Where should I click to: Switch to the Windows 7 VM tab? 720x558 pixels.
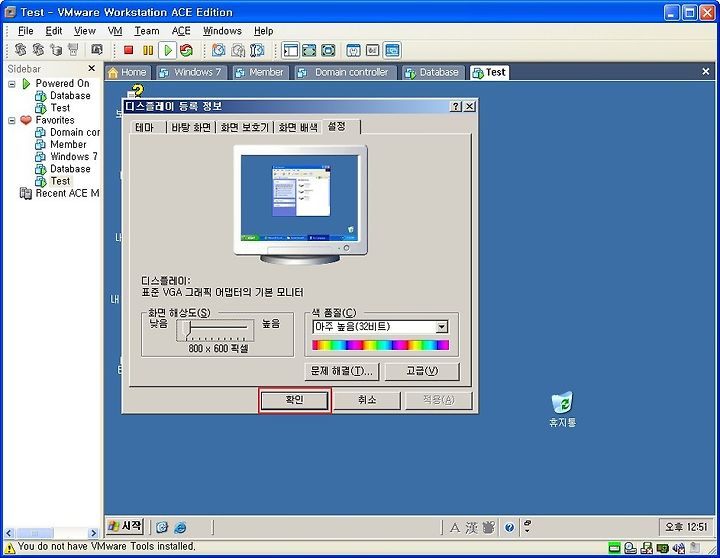tap(191, 72)
